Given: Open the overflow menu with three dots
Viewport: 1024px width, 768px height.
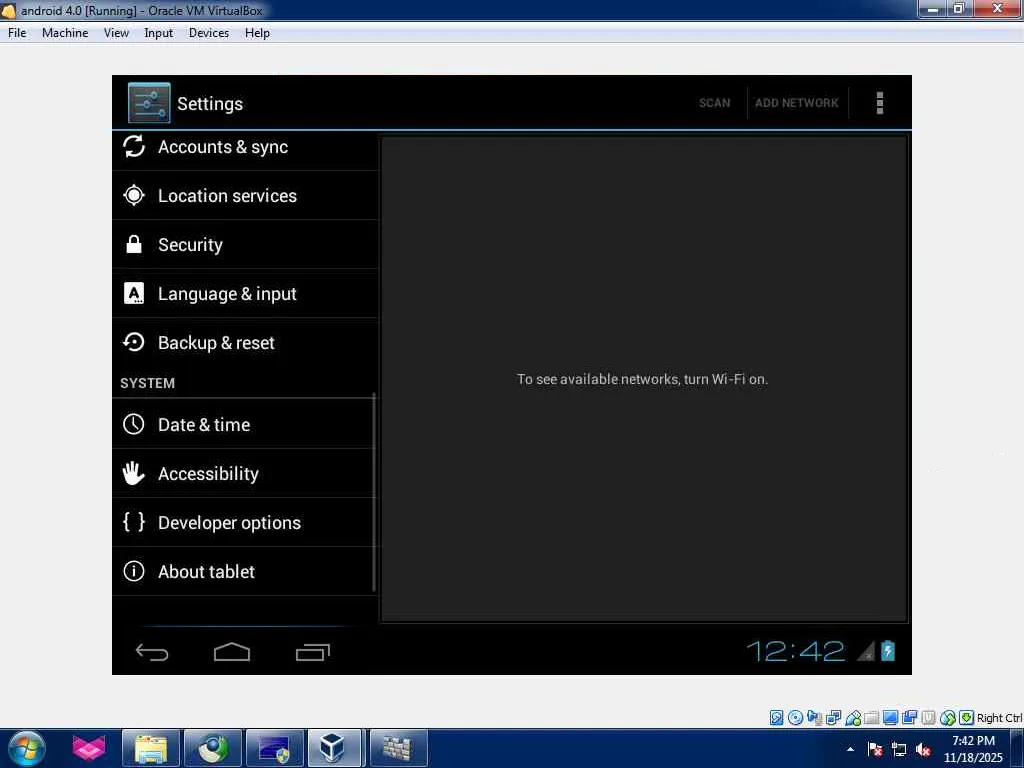Looking at the screenshot, I should [x=880, y=103].
